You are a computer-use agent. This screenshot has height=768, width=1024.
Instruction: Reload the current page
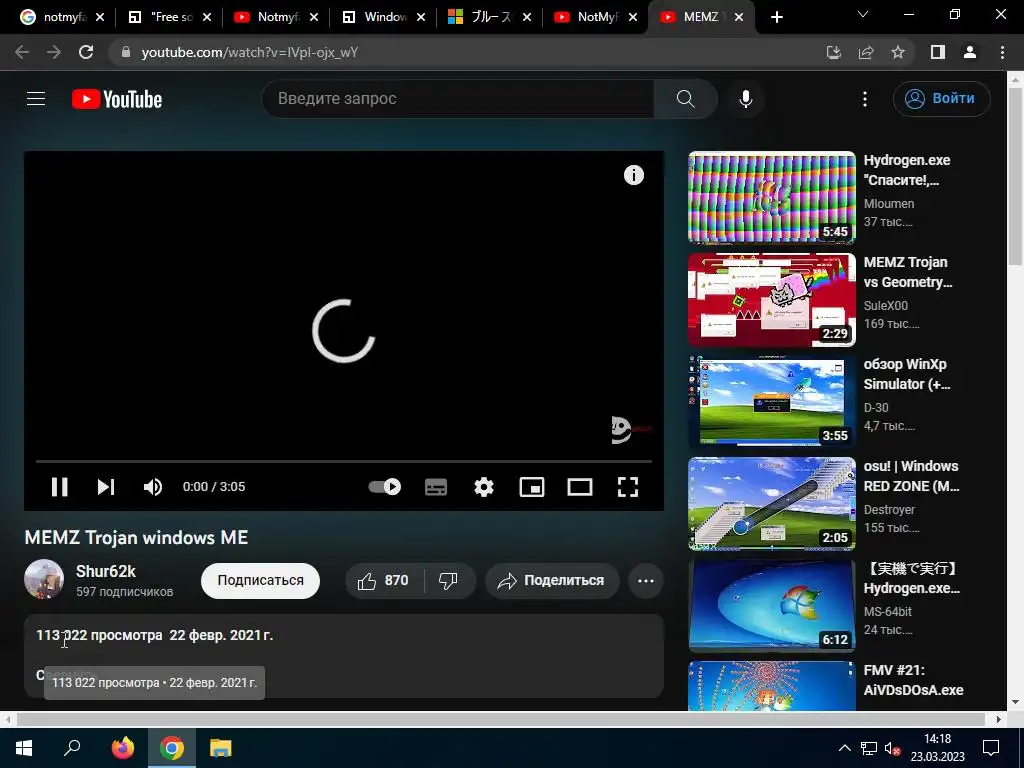(x=86, y=52)
